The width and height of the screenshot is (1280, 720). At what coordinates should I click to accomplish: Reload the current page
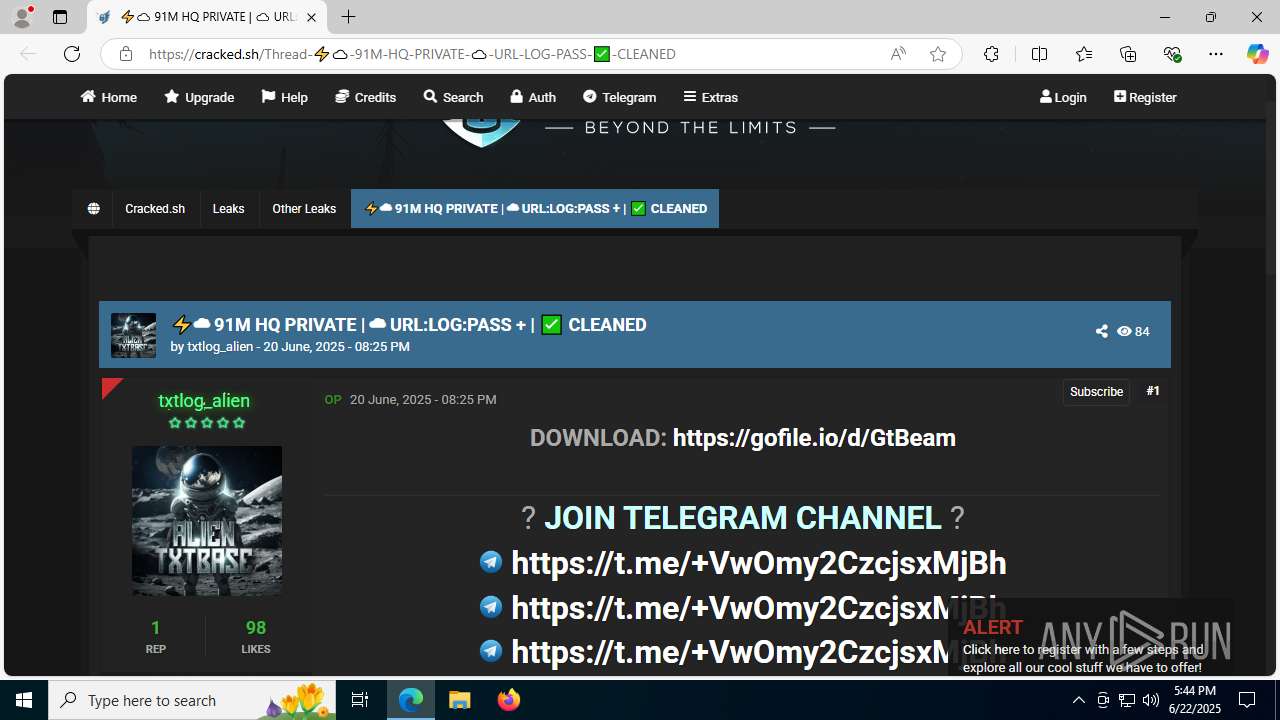tap(72, 54)
